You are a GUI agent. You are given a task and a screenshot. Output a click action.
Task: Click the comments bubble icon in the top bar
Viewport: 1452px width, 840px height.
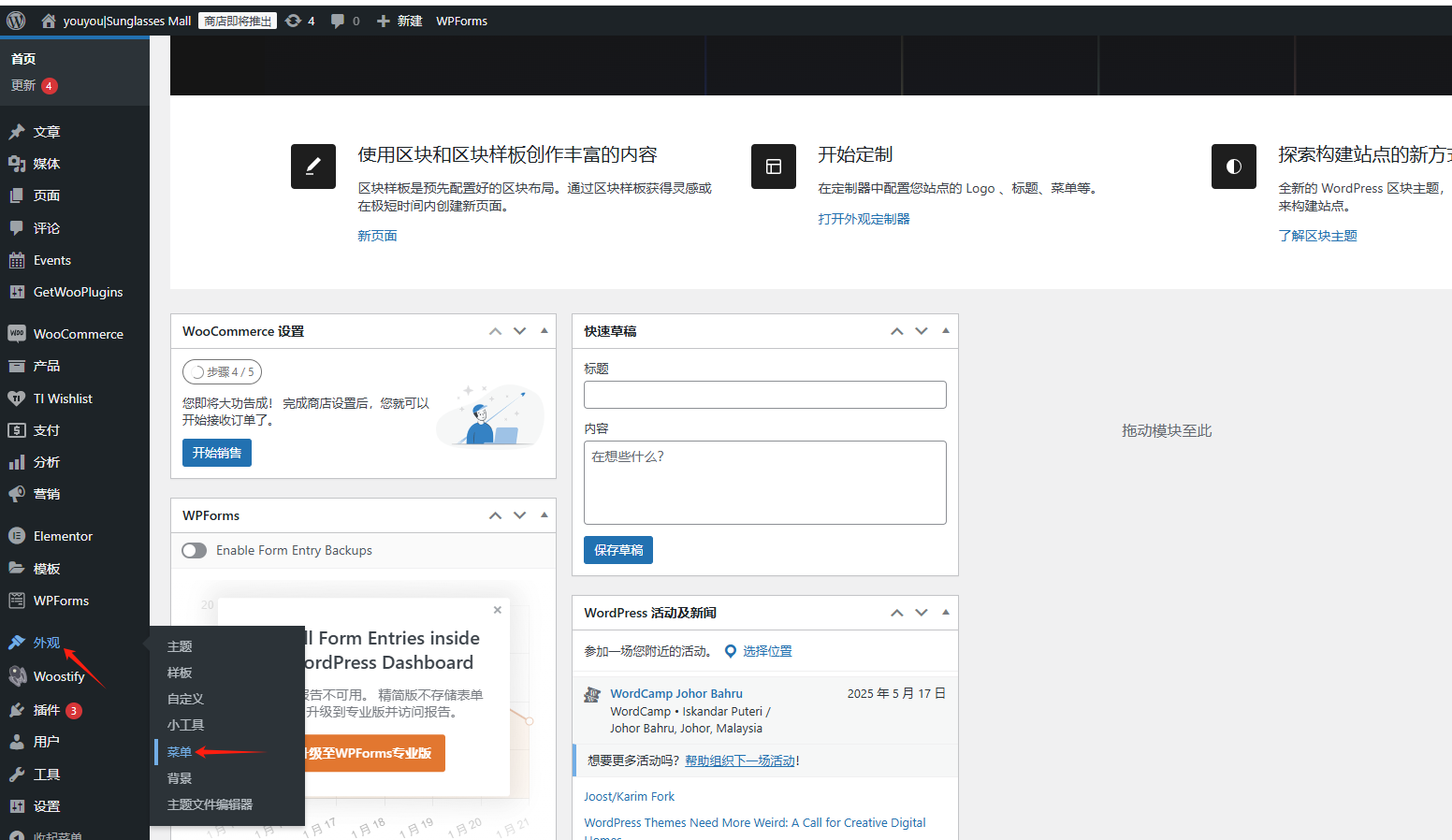pyautogui.click(x=339, y=20)
